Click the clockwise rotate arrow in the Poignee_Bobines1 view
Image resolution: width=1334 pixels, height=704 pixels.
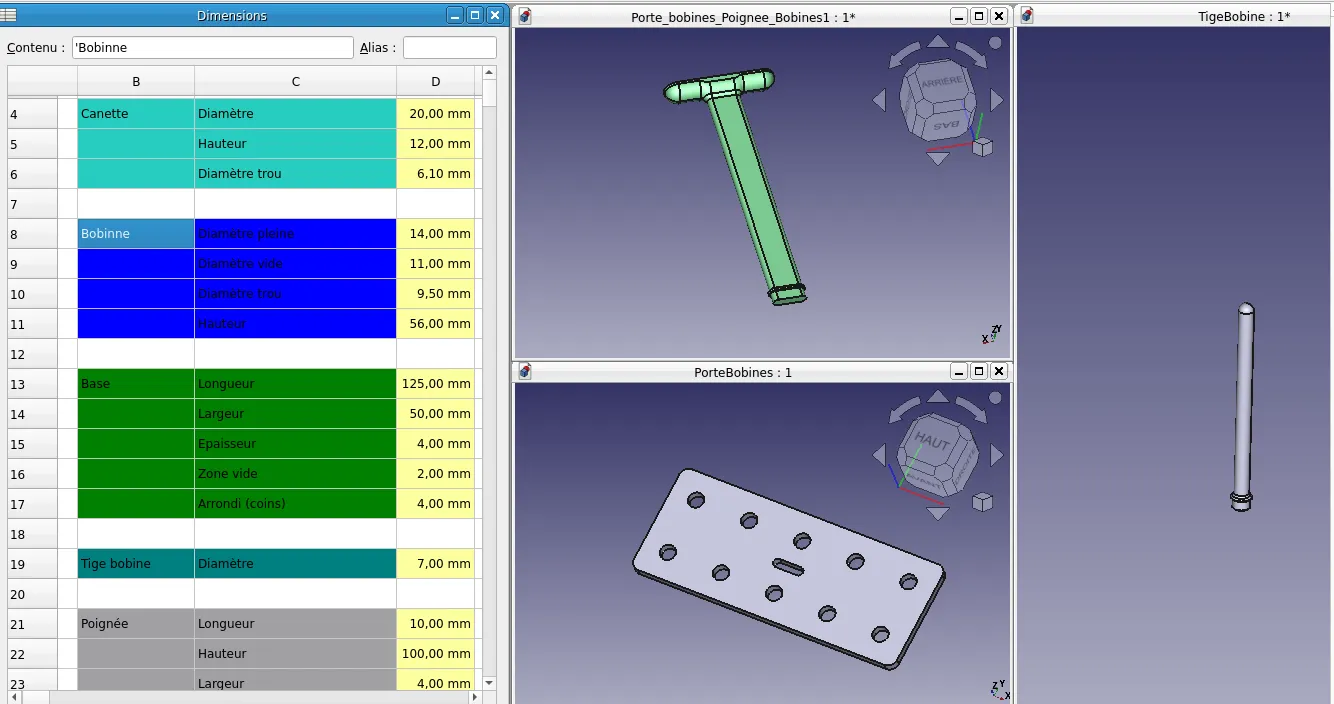[x=971, y=56]
